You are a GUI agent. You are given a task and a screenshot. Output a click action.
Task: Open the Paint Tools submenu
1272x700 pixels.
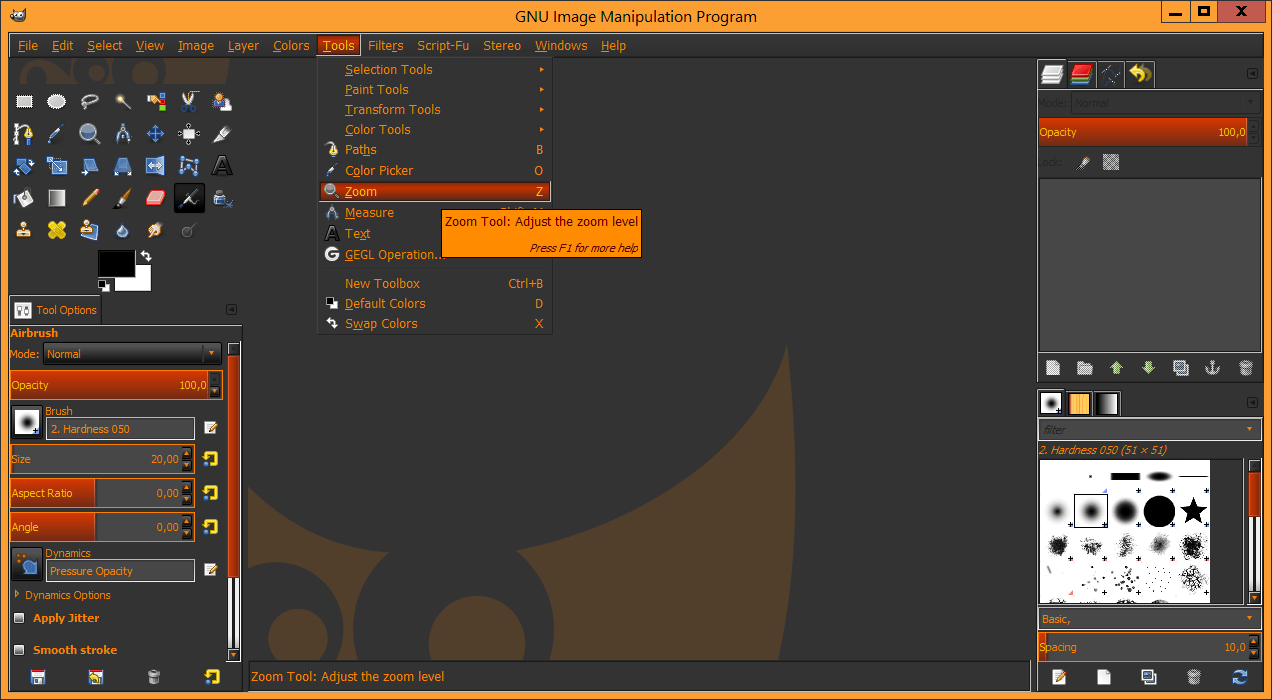coord(435,90)
